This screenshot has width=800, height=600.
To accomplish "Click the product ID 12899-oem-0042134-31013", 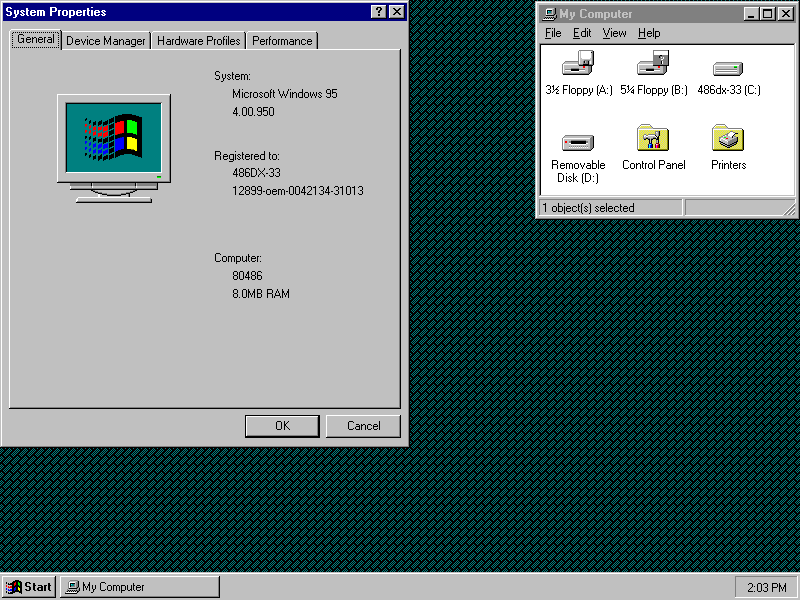I will (x=298, y=191).
